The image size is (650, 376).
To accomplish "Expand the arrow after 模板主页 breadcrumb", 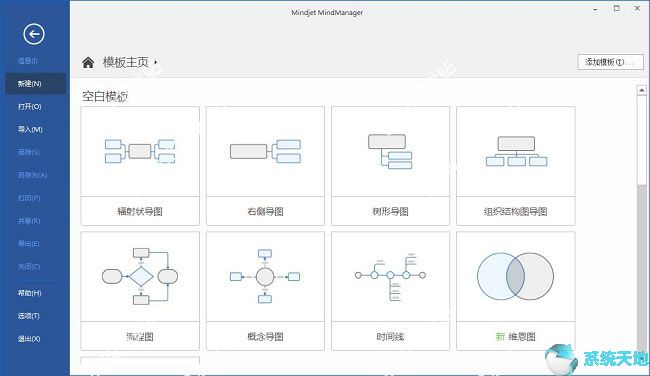I will click(156, 62).
